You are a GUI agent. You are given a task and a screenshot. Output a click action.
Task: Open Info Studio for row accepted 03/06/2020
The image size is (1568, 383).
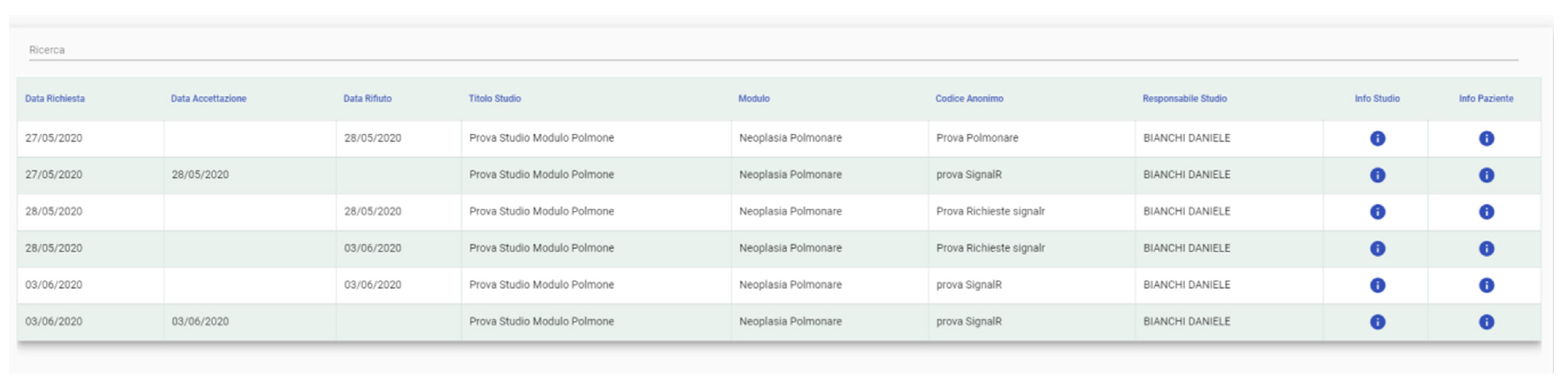1377,321
